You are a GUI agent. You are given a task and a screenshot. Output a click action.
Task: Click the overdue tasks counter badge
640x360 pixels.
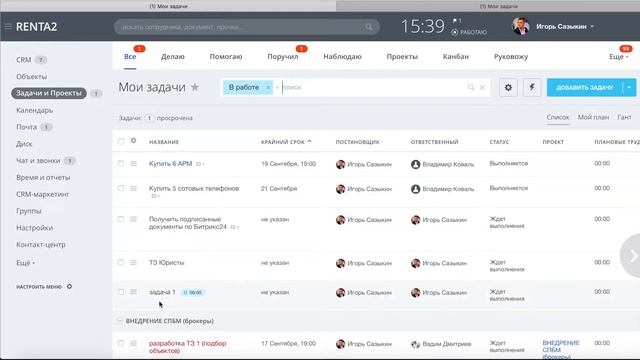[x=149, y=118]
